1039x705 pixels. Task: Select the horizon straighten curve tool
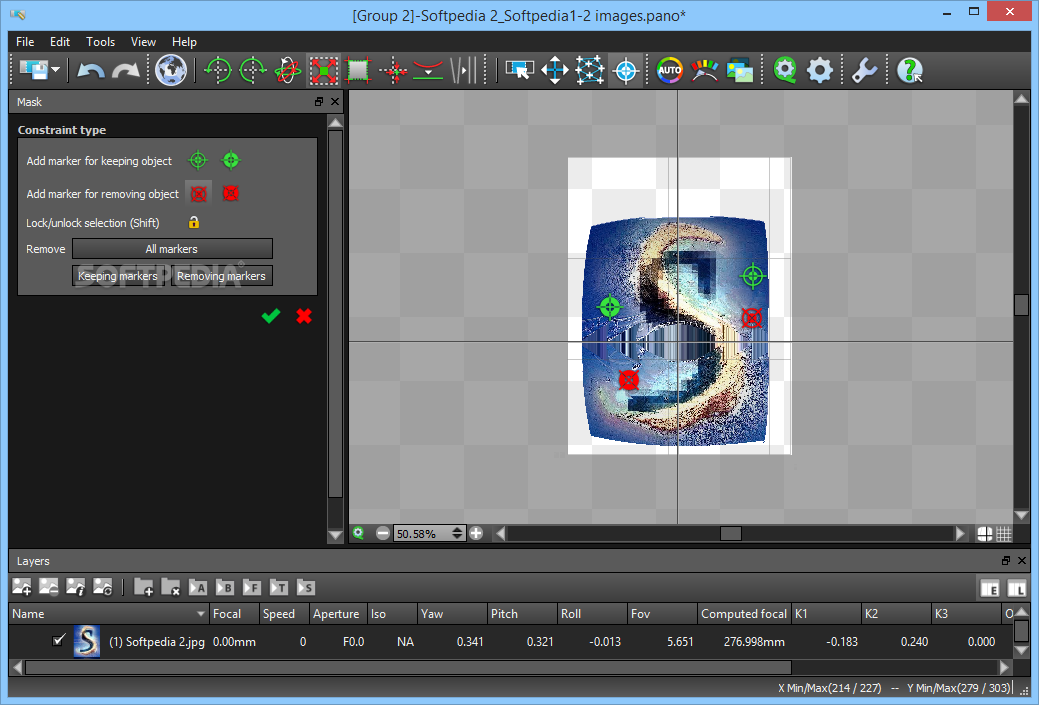(428, 70)
